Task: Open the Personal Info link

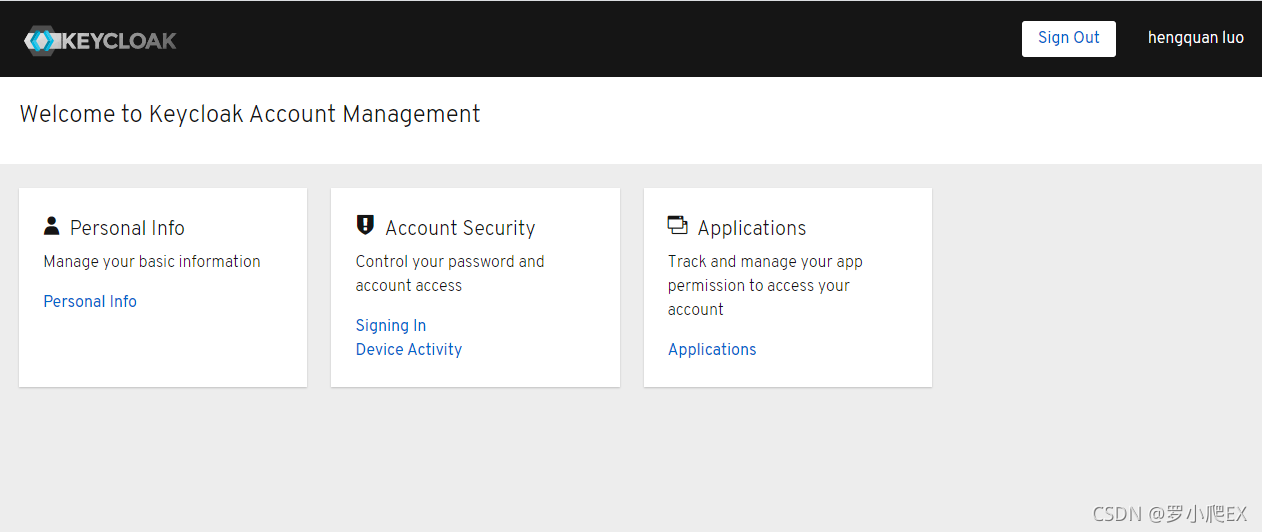Action: 90,301
